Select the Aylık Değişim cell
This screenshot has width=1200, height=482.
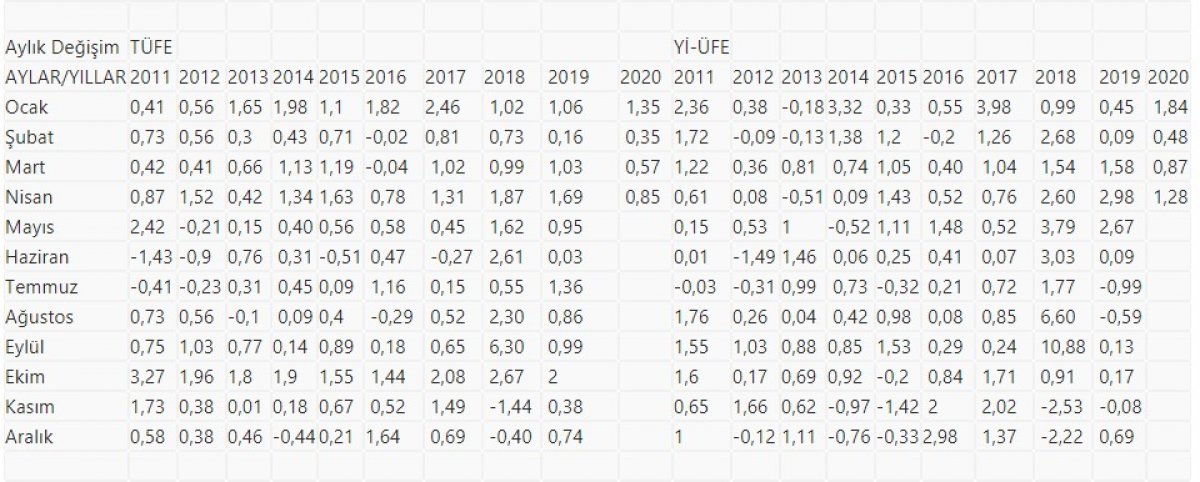click(x=63, y=46)
